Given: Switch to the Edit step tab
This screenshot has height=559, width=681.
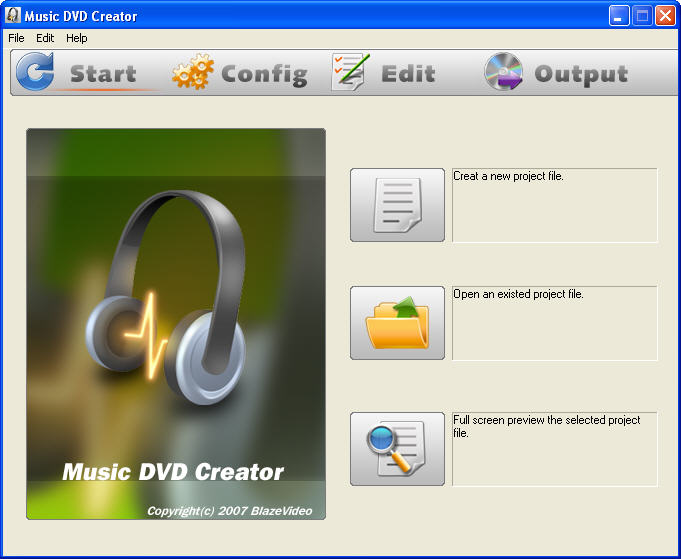Looking at the screenshot, I should tap(408, 73).
